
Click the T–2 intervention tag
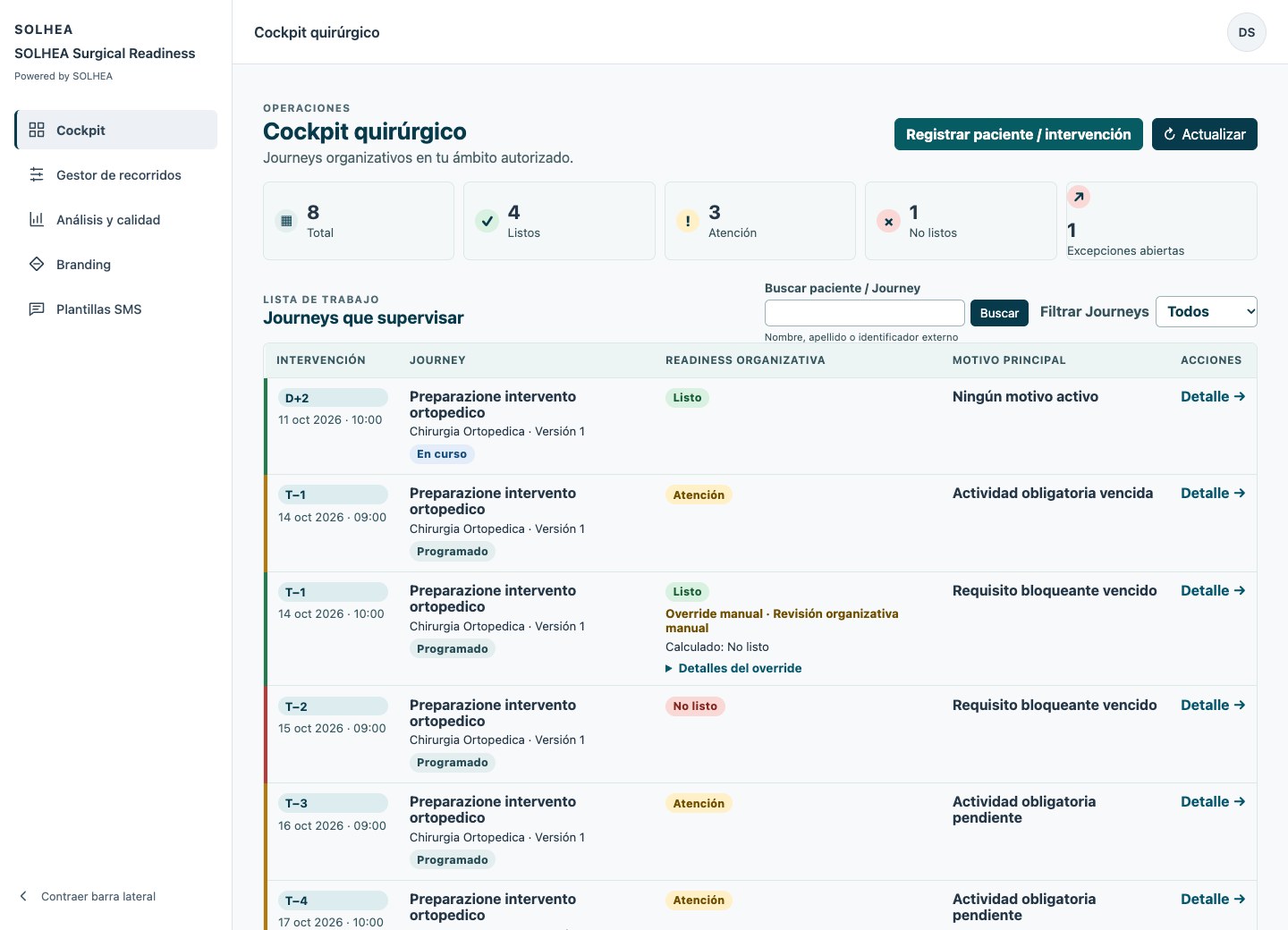(x=333, y=706)
